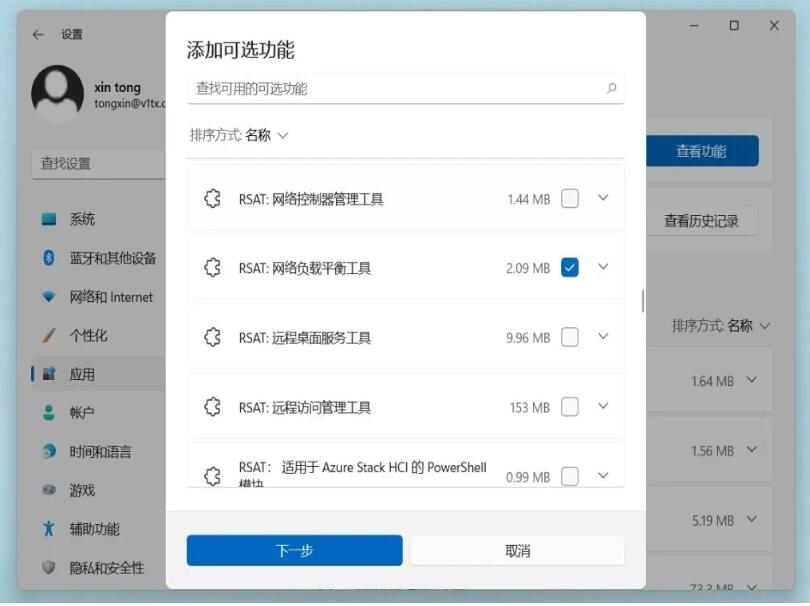Click the 下一步 button
Screen dimensions: 810x606
point(294,550)
